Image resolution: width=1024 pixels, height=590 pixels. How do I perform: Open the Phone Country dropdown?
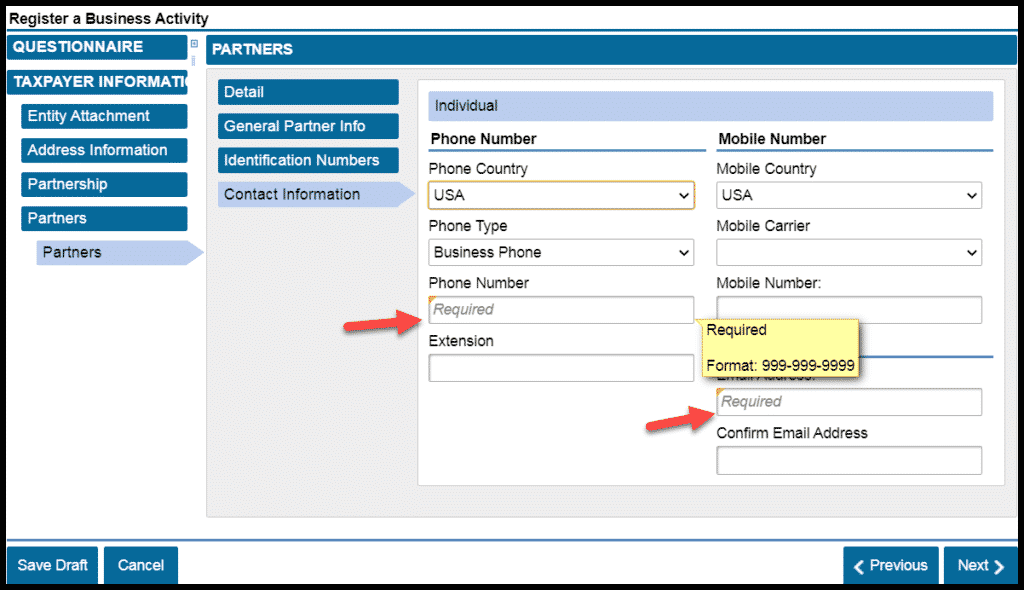(x=561, y=196)
